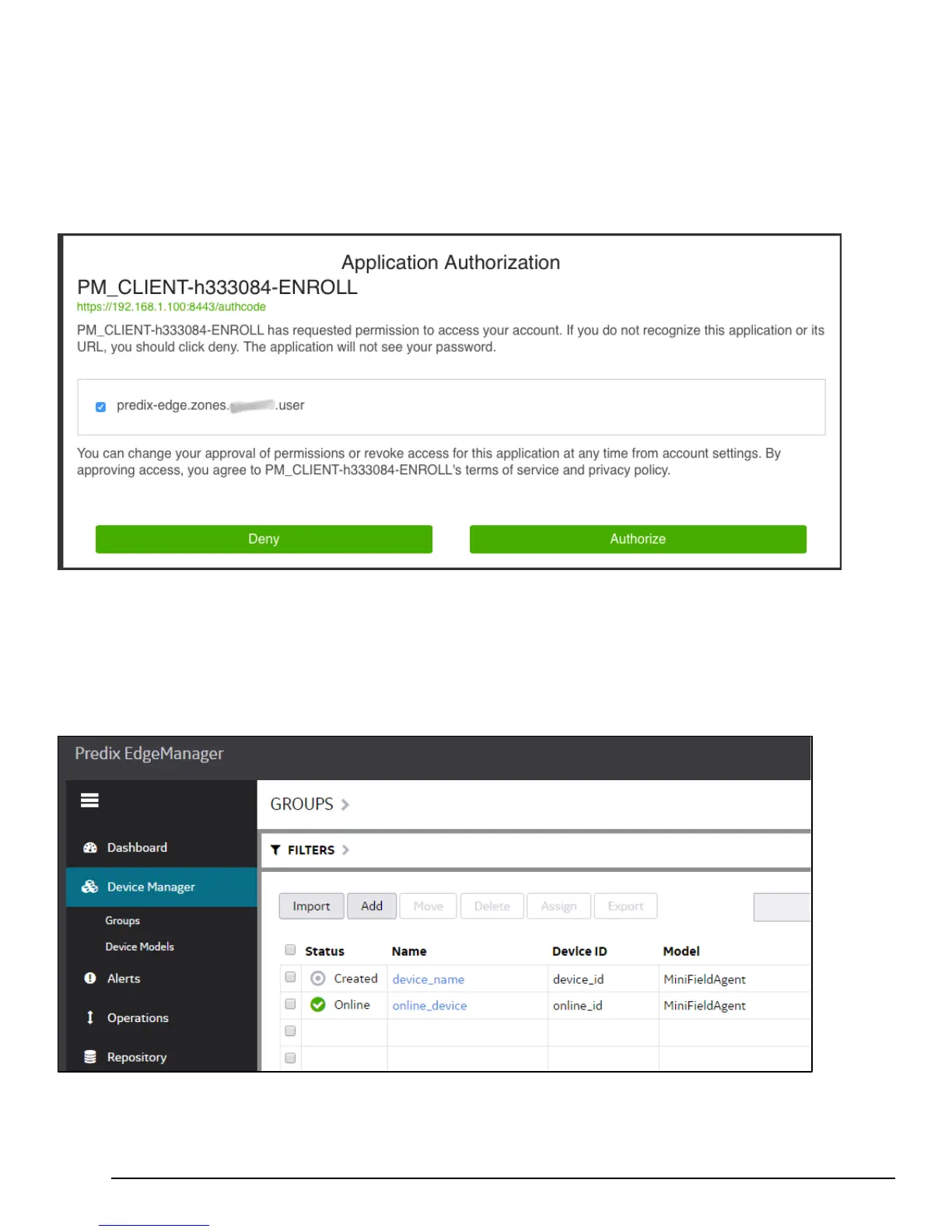
Task: Check the device_name row checkbox
Action: click(x=290, y=977)
